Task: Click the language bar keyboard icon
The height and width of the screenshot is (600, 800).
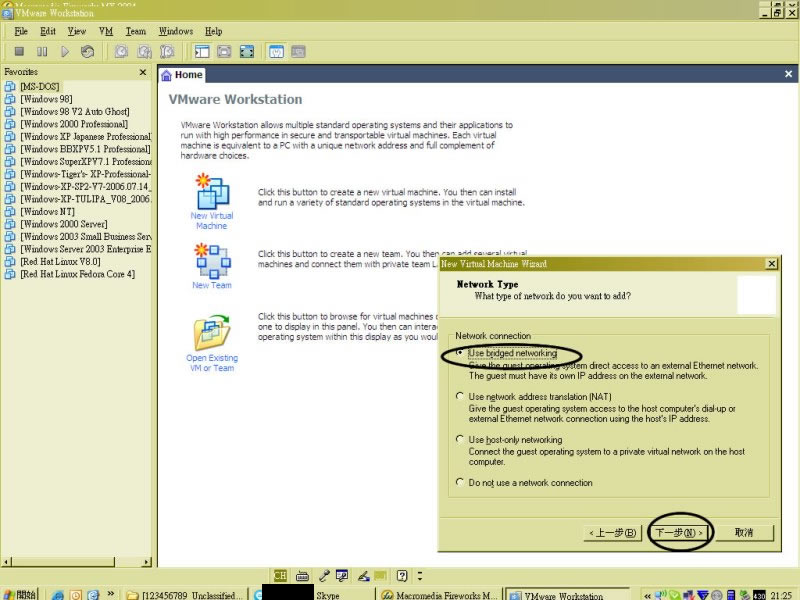Action: [302, 576]
